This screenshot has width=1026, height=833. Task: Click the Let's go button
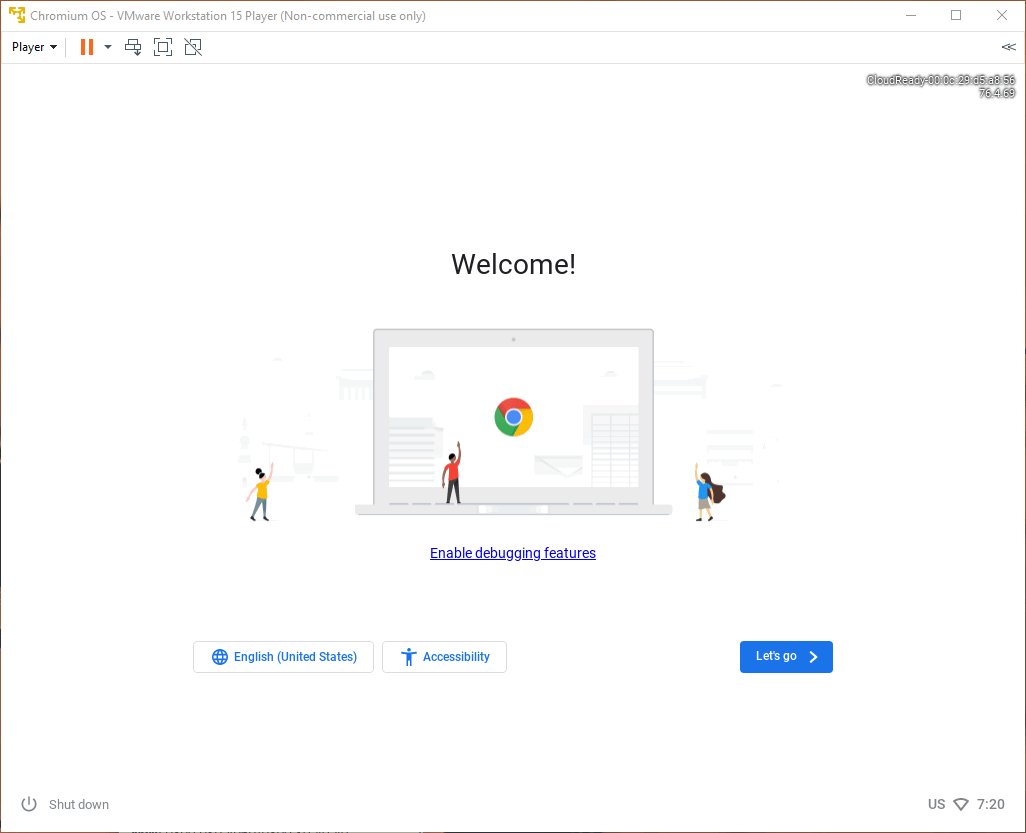coord(786,657)
